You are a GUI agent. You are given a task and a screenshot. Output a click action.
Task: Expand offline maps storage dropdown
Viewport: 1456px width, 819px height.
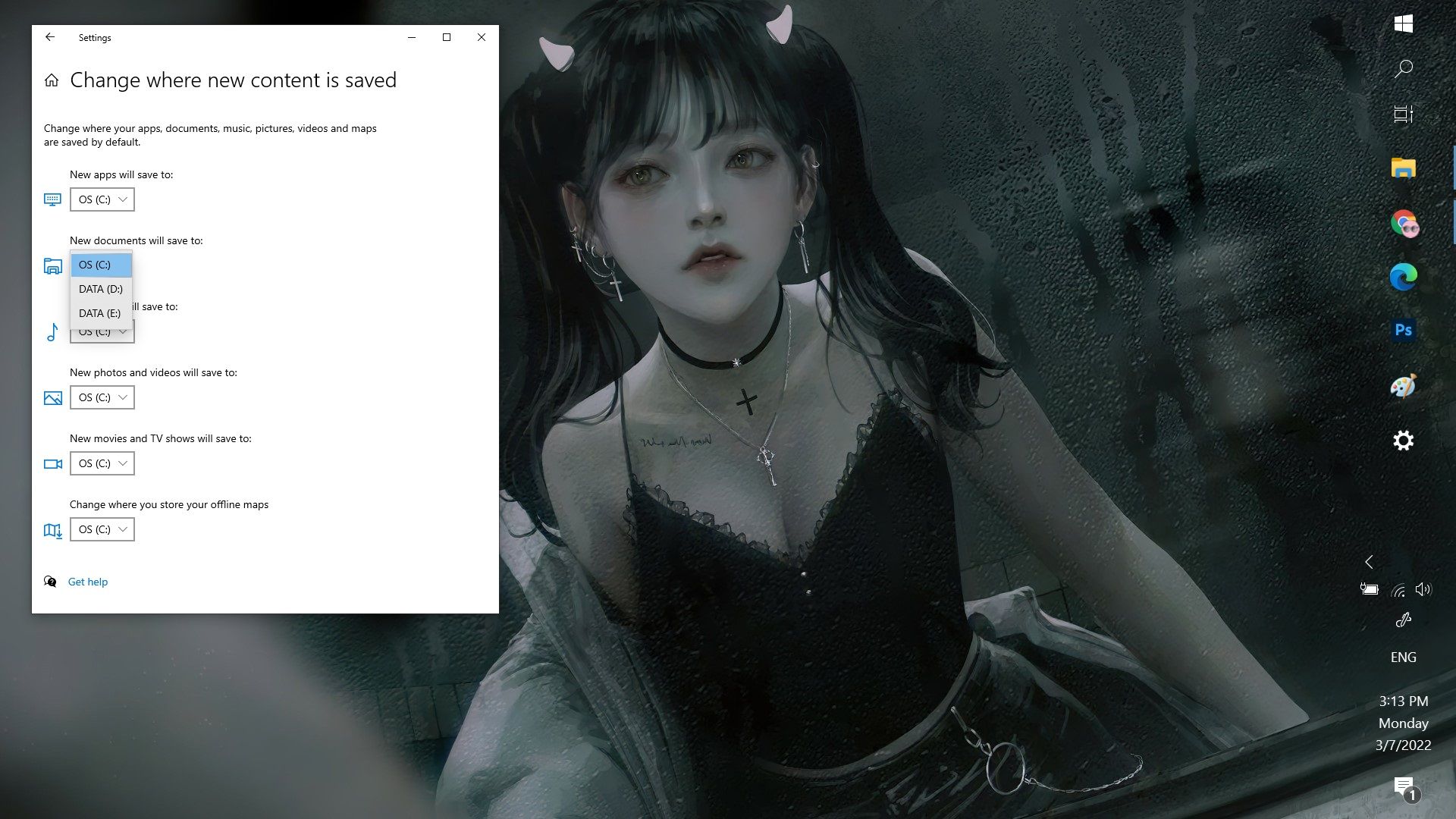point(101,529)
